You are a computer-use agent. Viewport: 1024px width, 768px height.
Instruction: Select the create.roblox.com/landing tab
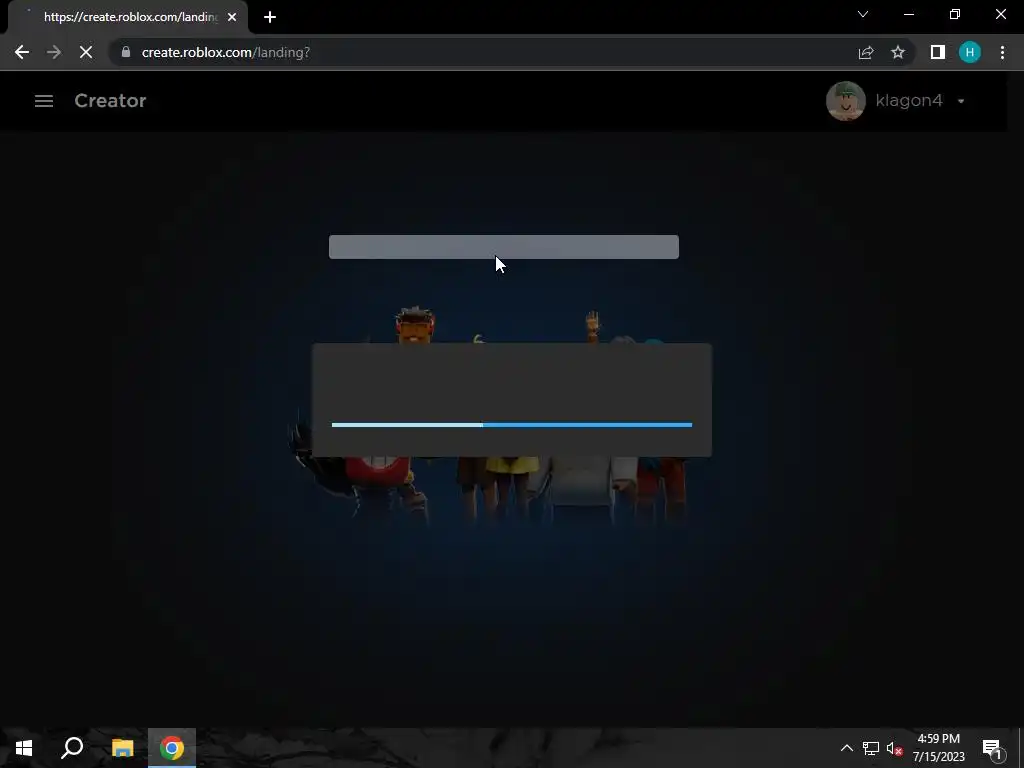click(x=127, y=17)
